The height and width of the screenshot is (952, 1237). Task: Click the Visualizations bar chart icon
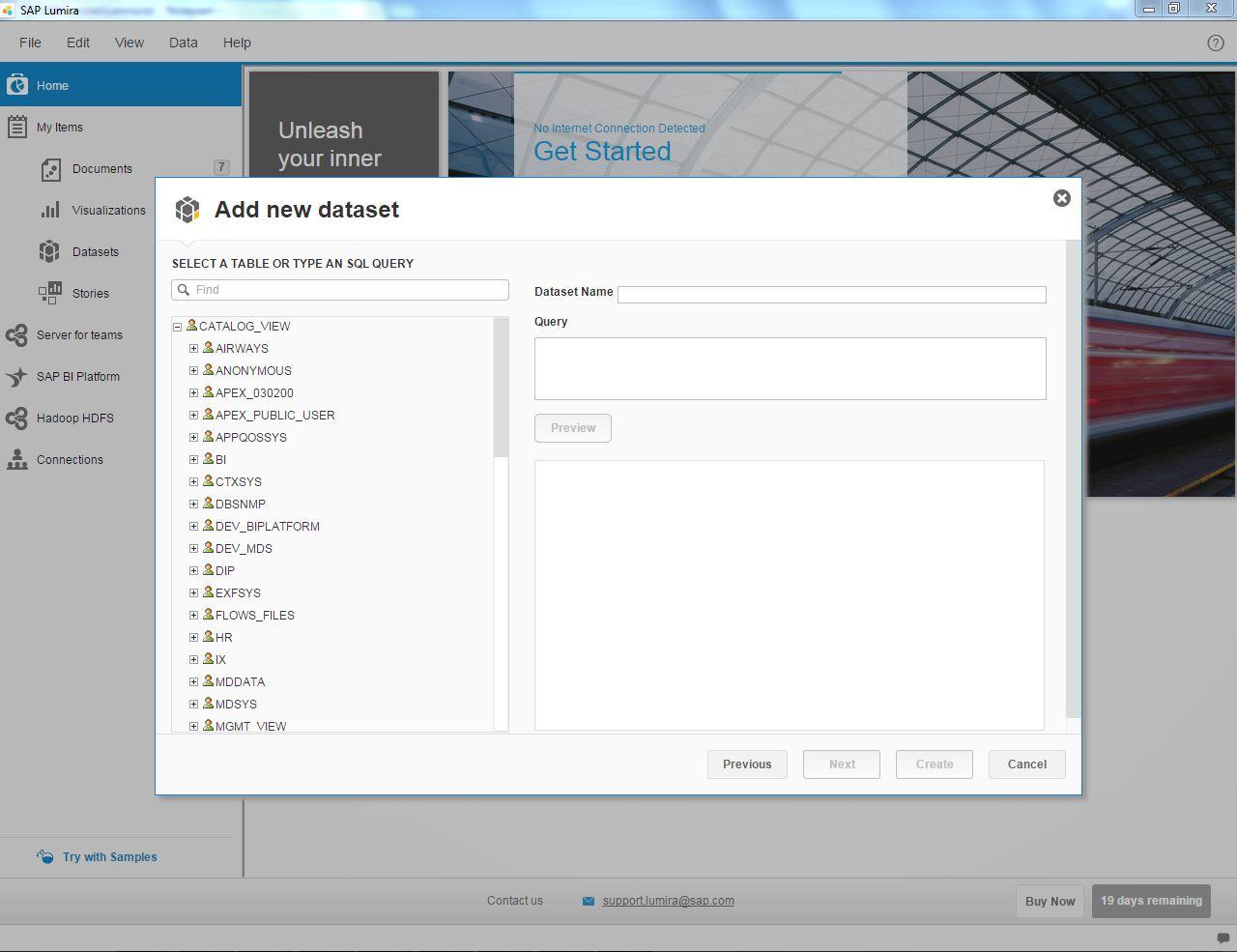point(50,210)
